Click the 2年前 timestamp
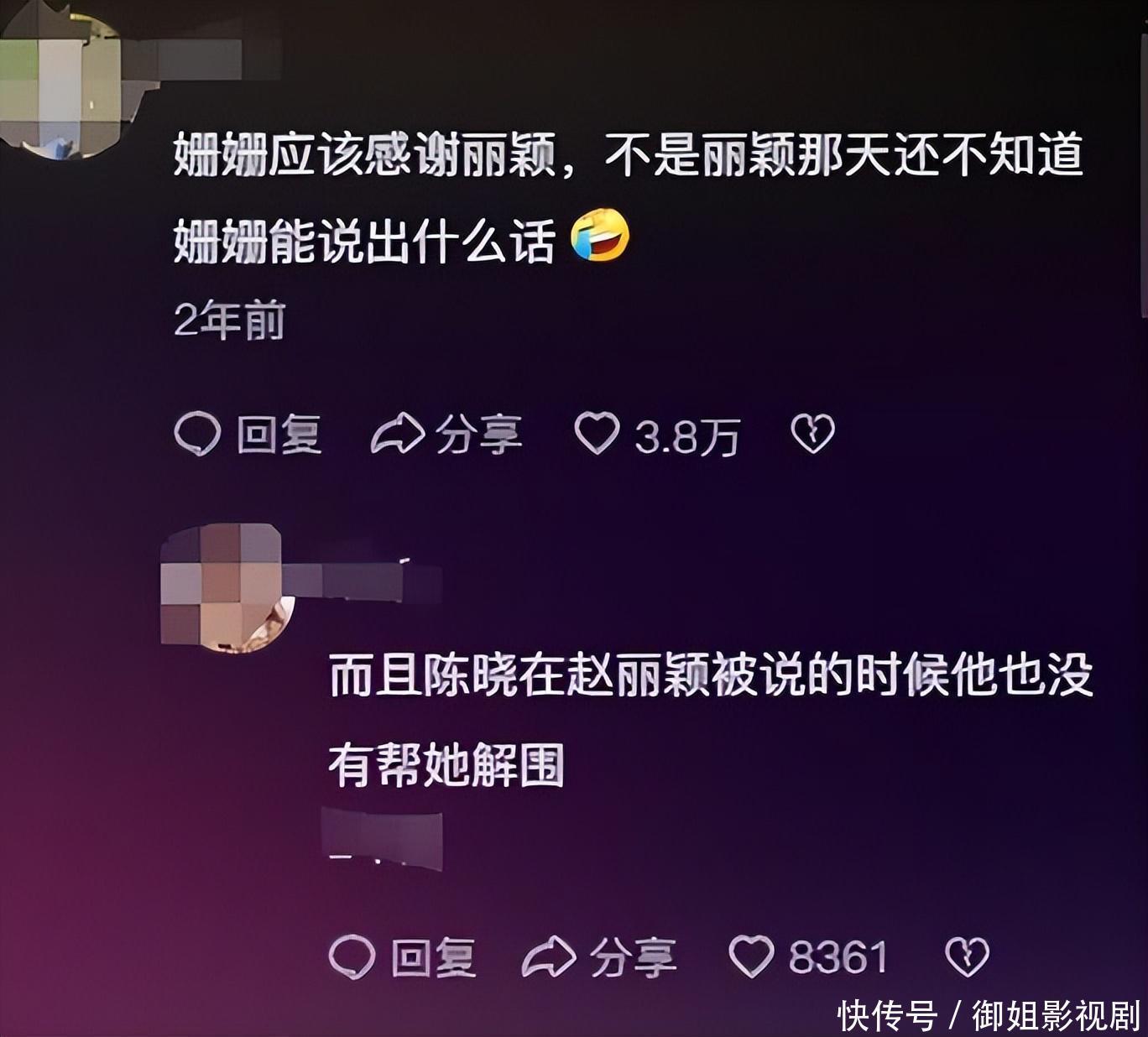Screen dimensions: 1148x1037 click(230, 320)
